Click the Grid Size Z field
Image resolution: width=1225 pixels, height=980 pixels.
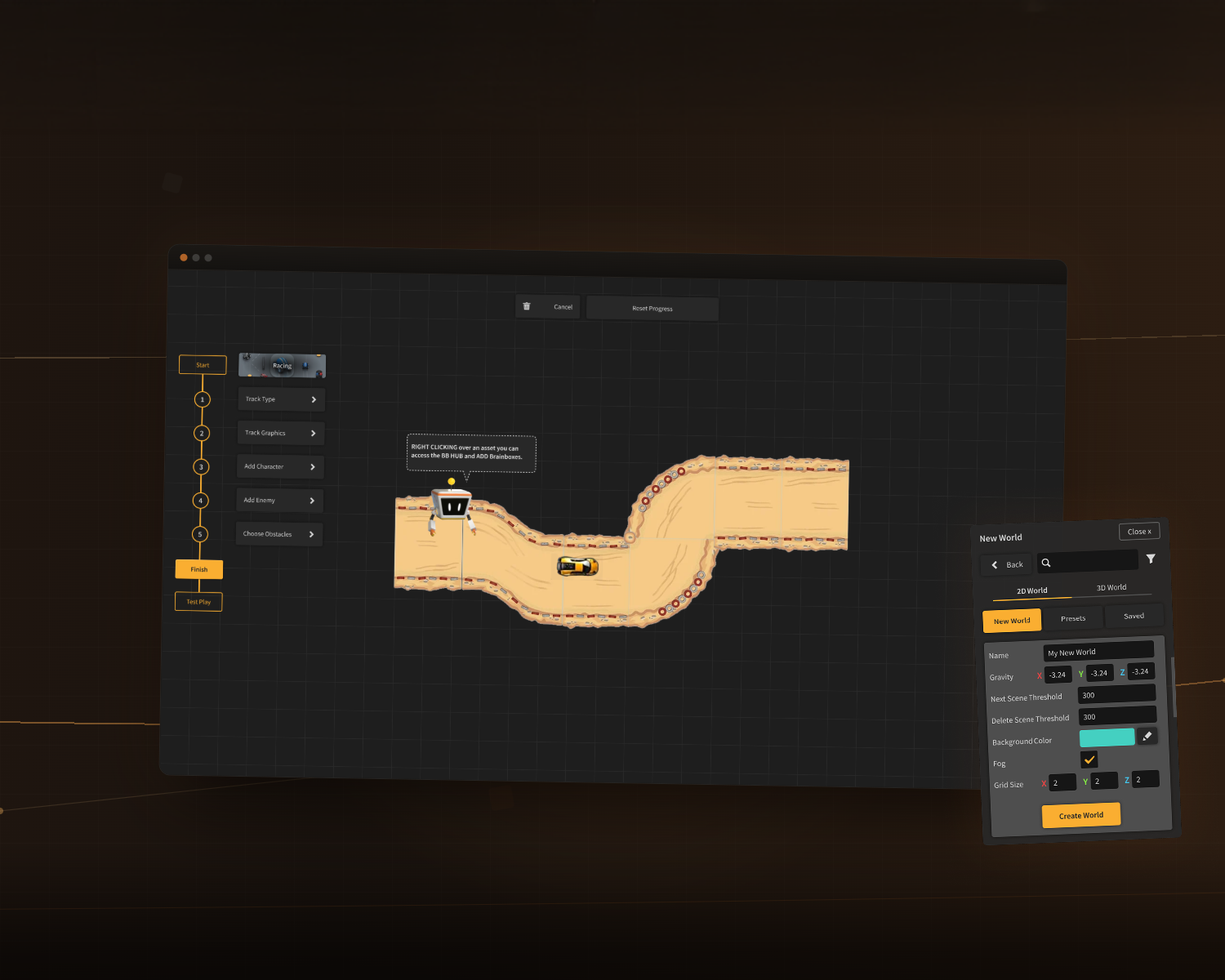pyautogui.click(x=1146, y=779)
